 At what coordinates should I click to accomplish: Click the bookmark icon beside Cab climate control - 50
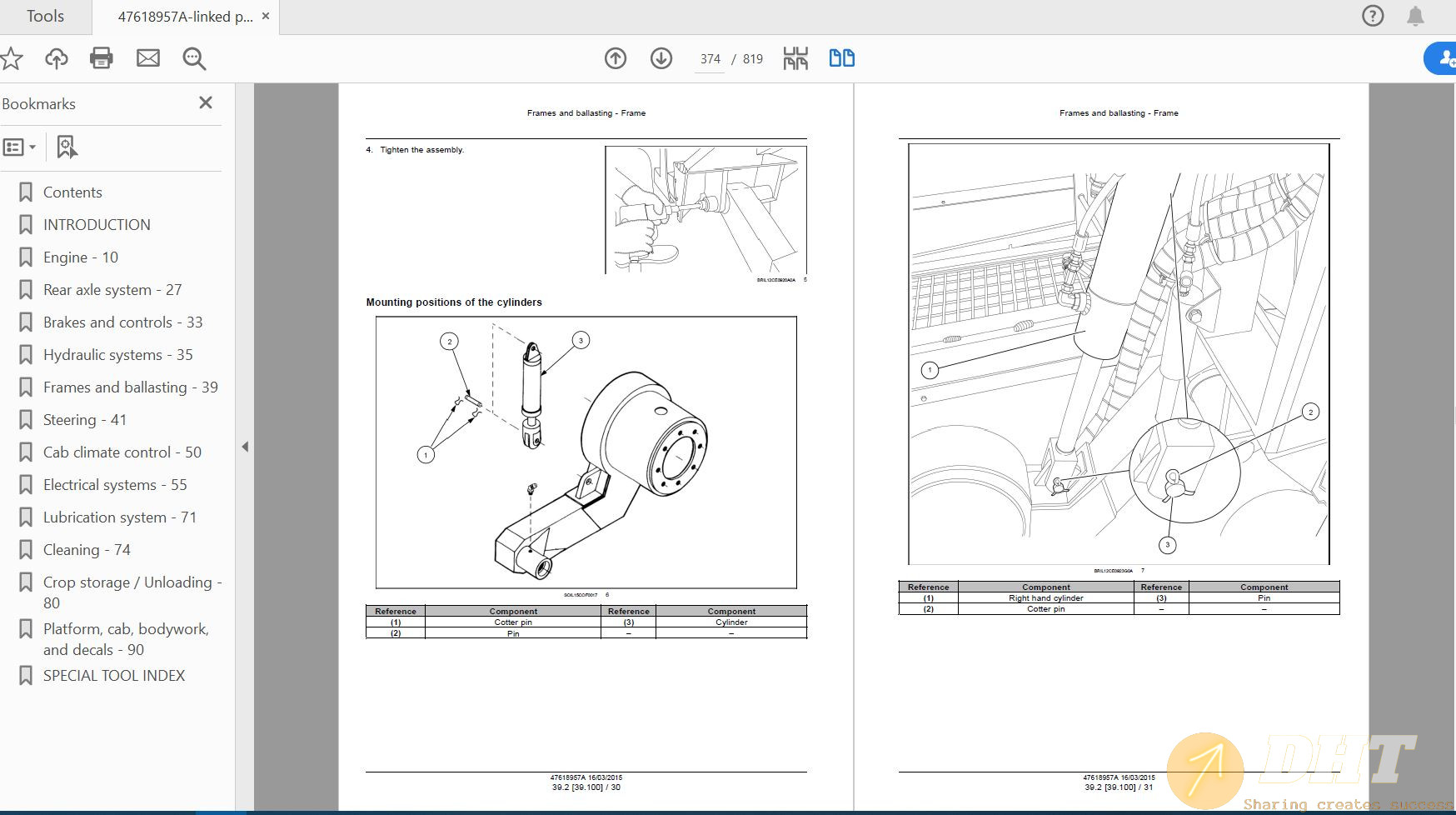coord(26,452)
